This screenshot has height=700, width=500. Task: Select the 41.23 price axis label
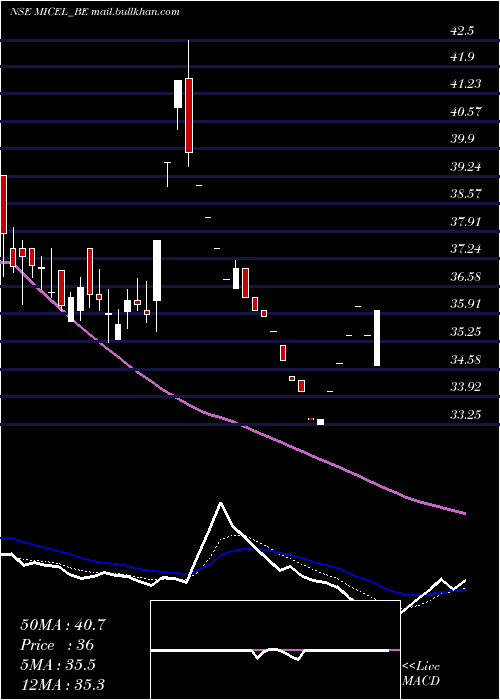pyautogui.click(x=466, y=84)
